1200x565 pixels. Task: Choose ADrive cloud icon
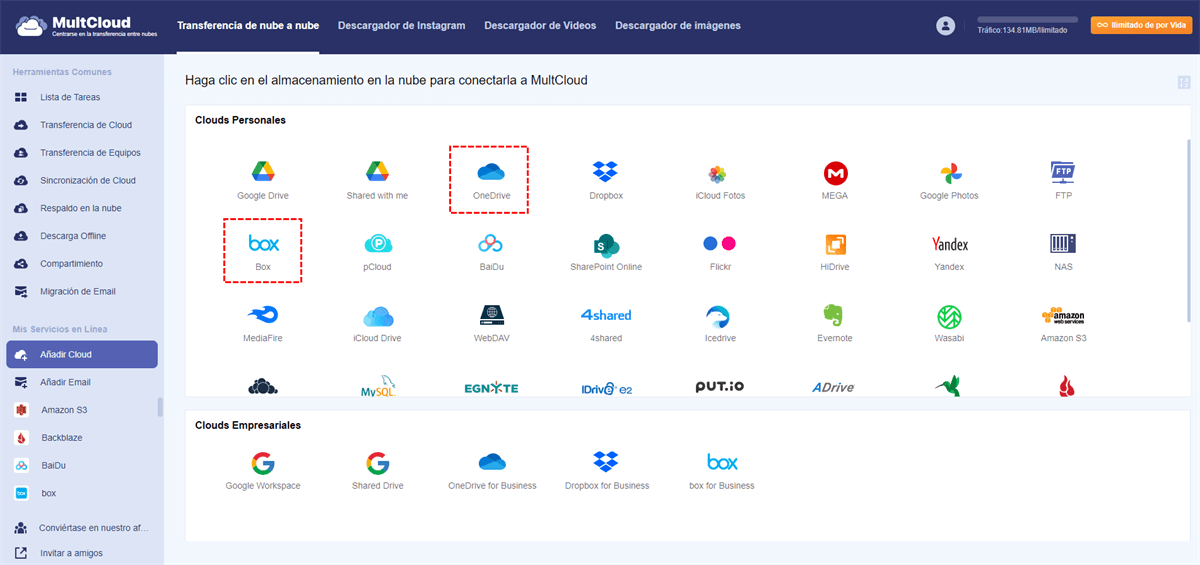coord(835,387)
